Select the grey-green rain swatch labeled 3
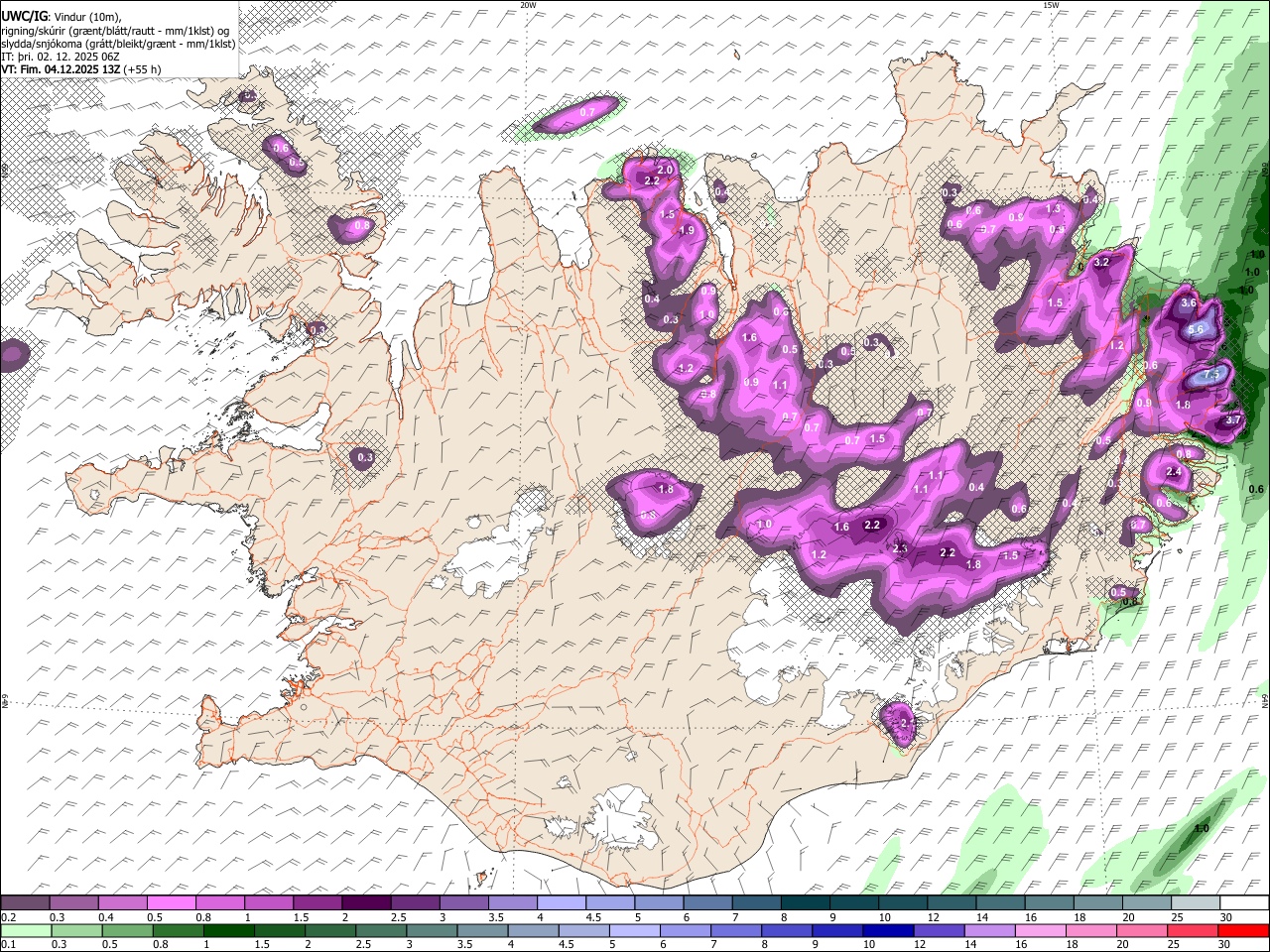Viewport: 1270px width, 952px height. point(431,930)
